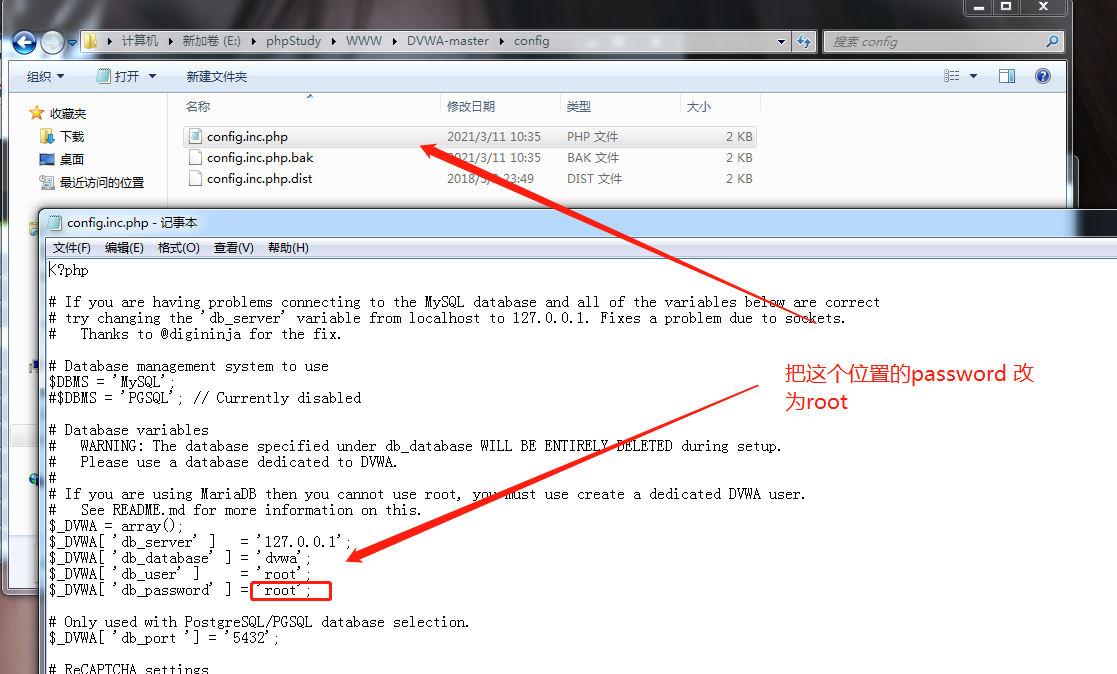The image size is (1117, 674).
Task: Open the 组织 dropdown menu
Action: coord(45,76)
